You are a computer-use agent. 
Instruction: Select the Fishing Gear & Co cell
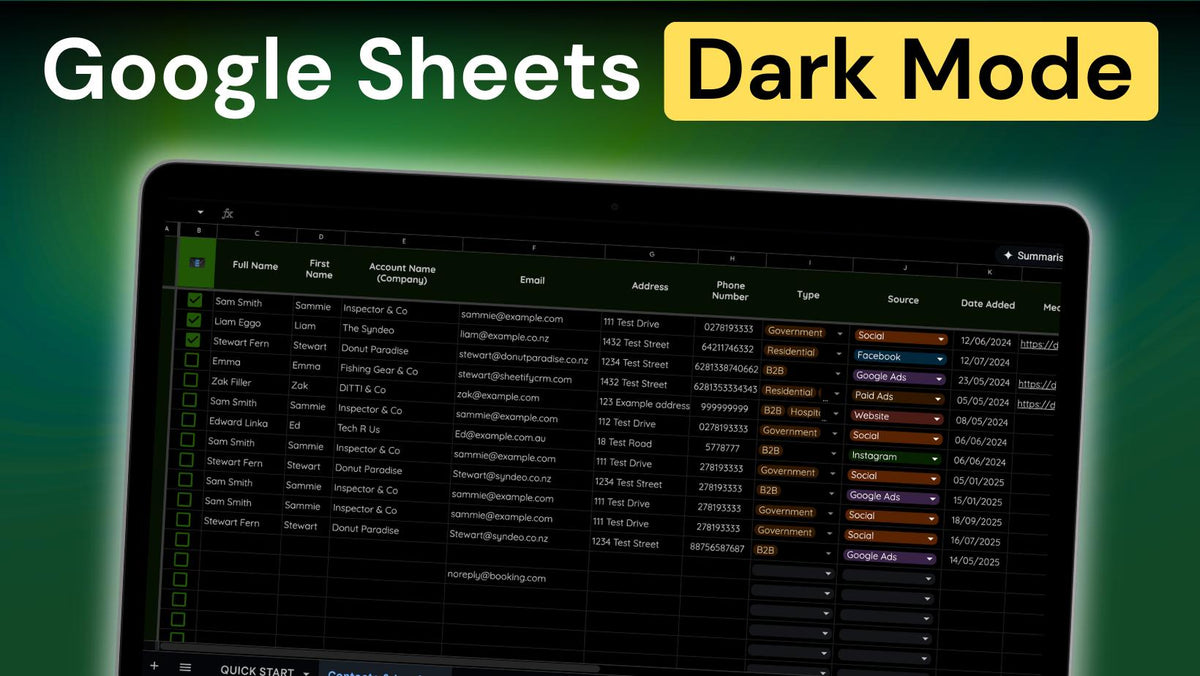pos(379,370)
